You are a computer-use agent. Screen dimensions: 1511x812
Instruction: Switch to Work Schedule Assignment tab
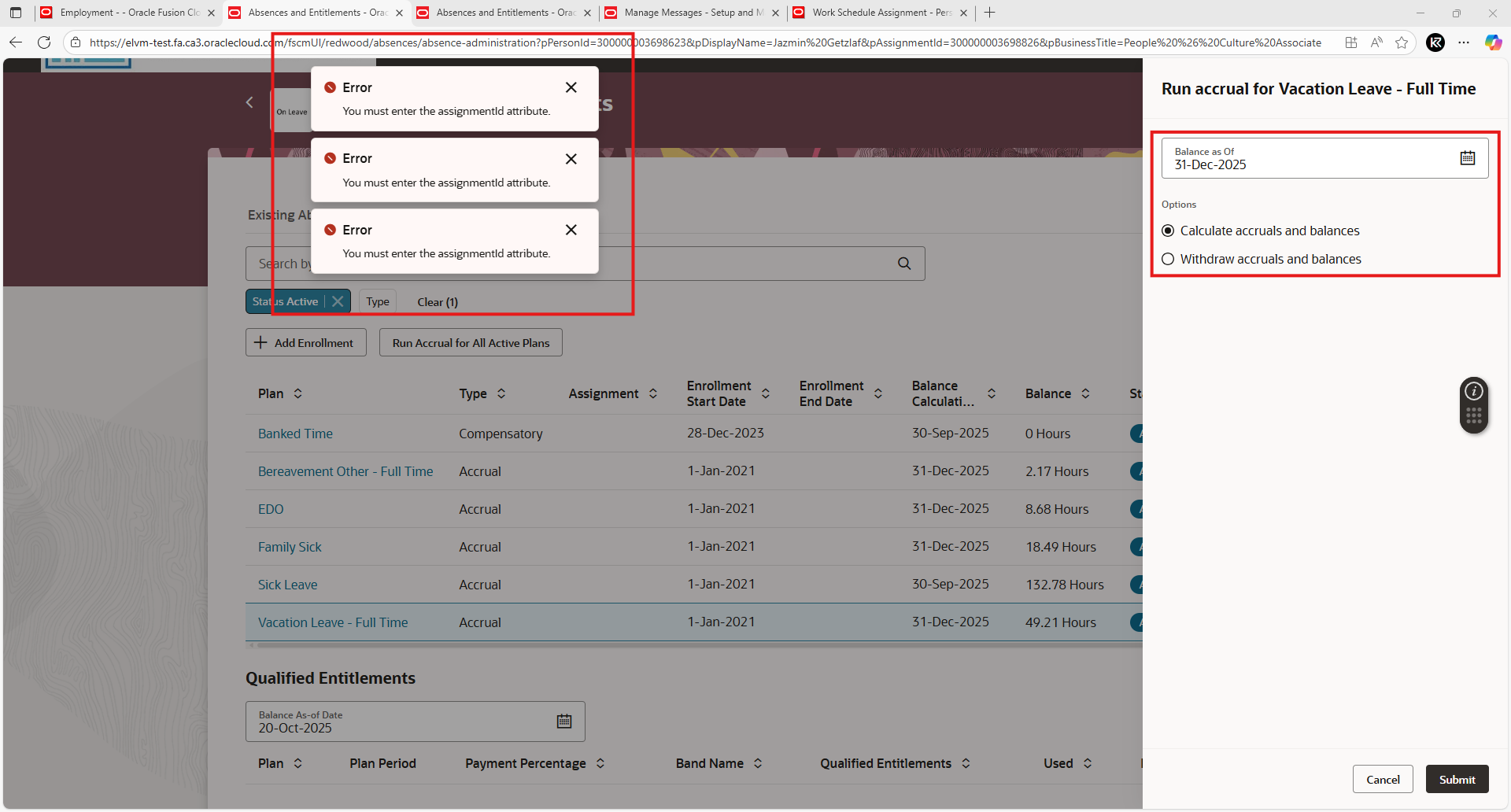881,13
